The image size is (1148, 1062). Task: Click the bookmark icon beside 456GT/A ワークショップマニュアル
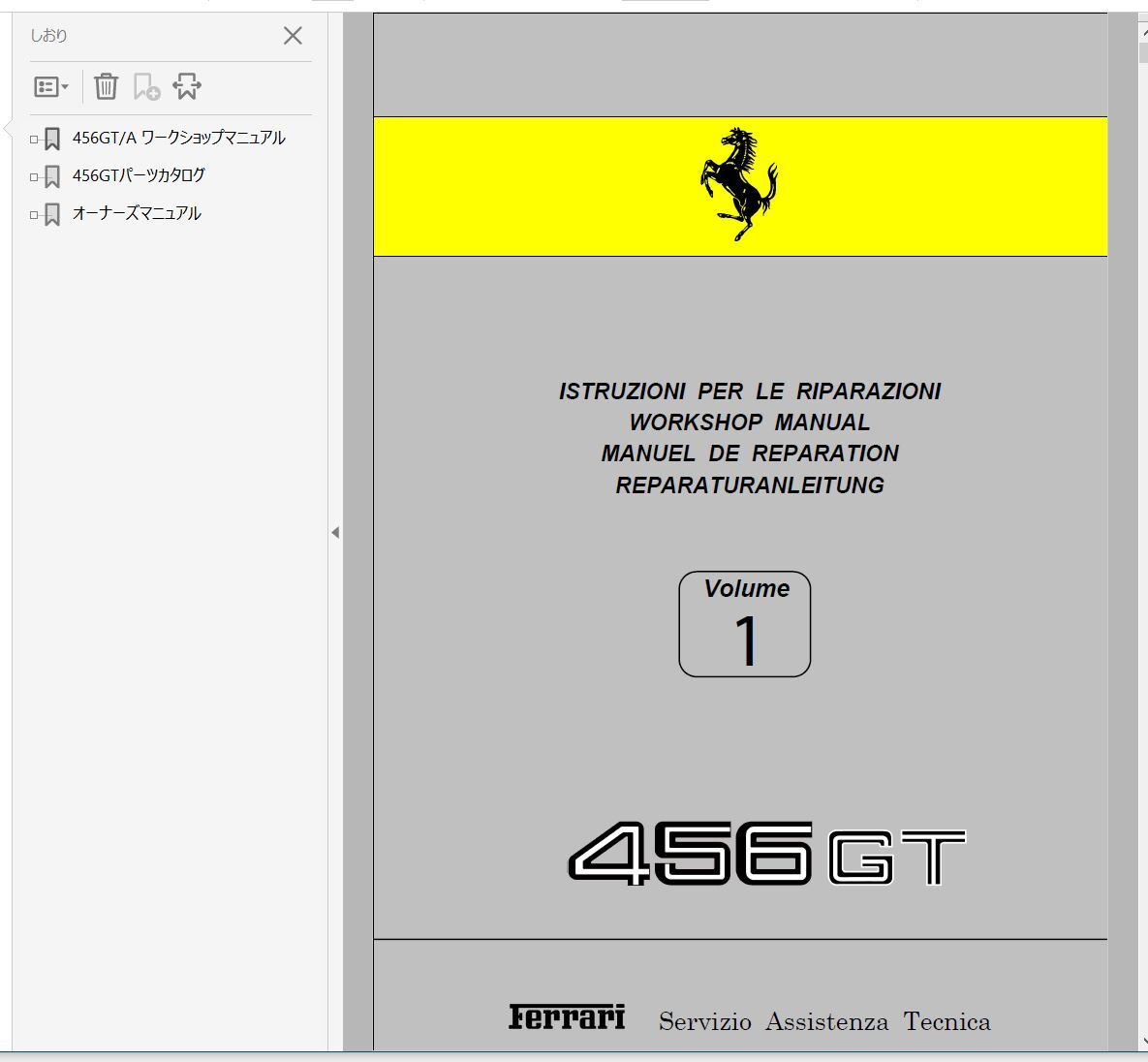52,140
